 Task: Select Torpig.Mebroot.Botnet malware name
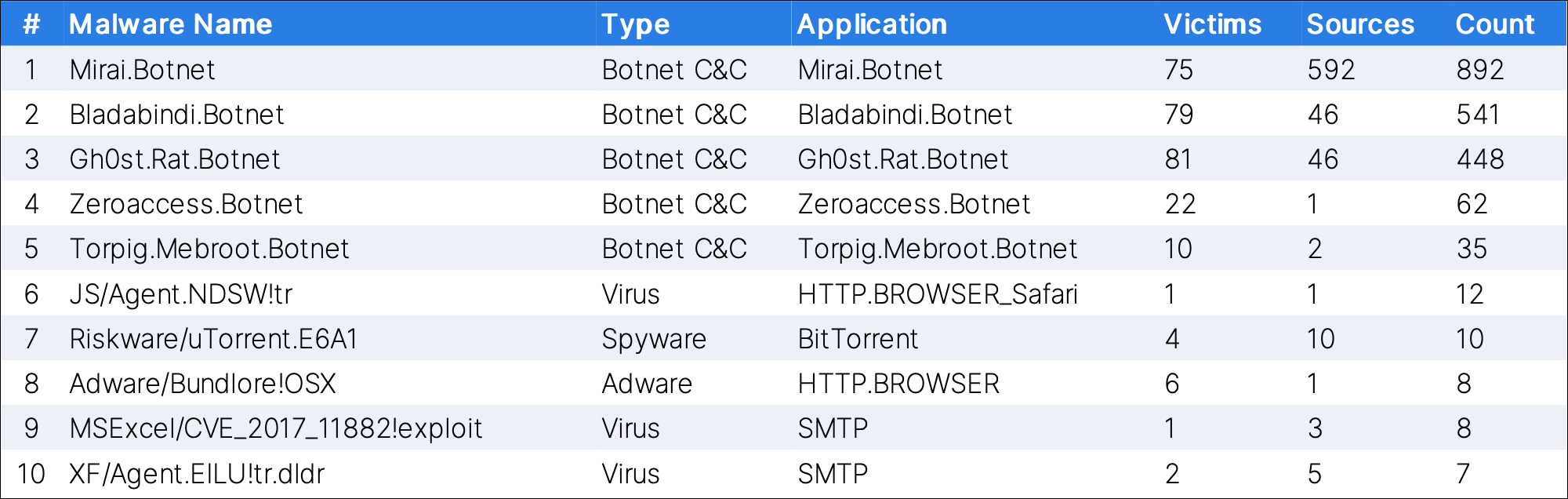[209, 249]
